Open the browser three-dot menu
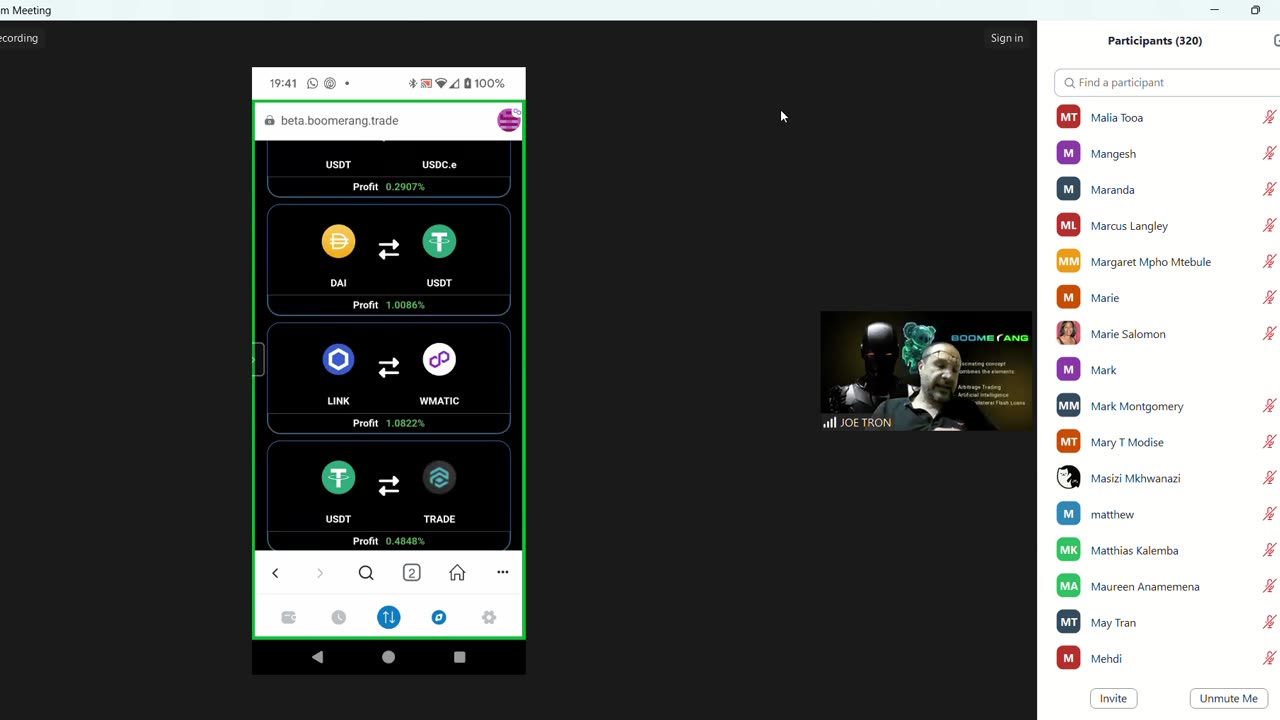1280x720 pixels. pos(503,573)
